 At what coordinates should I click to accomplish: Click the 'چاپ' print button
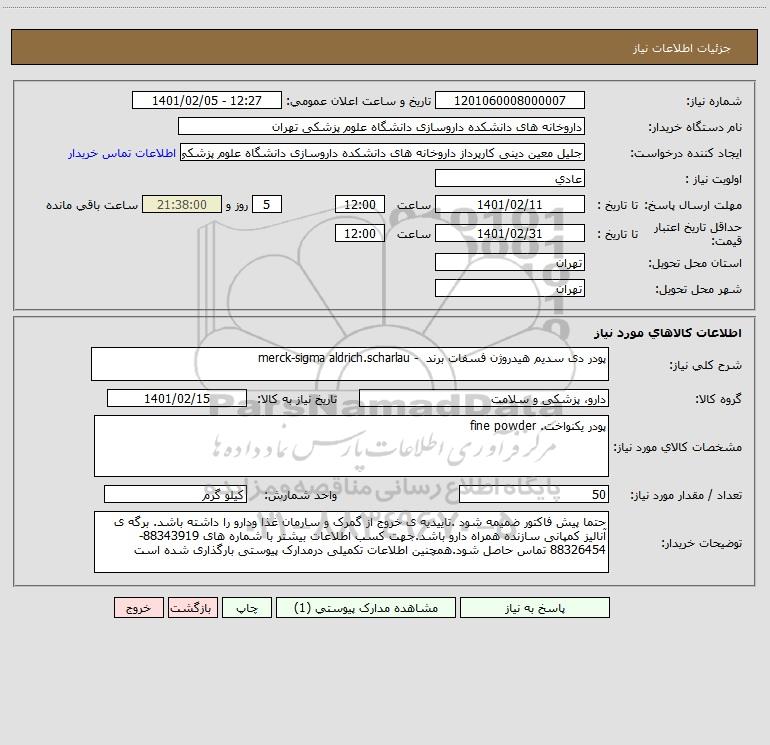[x=247, y=608]
